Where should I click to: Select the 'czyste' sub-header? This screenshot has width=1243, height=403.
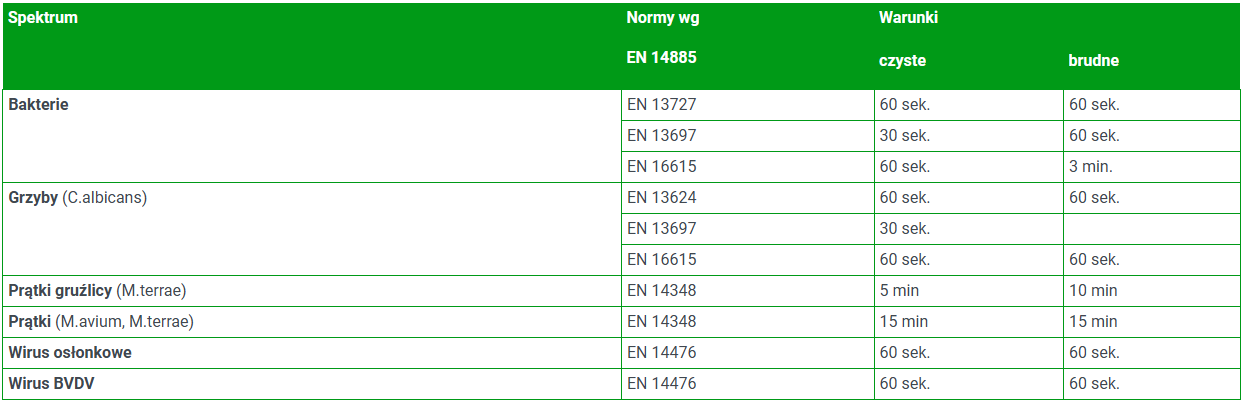(x=902, y=60)
